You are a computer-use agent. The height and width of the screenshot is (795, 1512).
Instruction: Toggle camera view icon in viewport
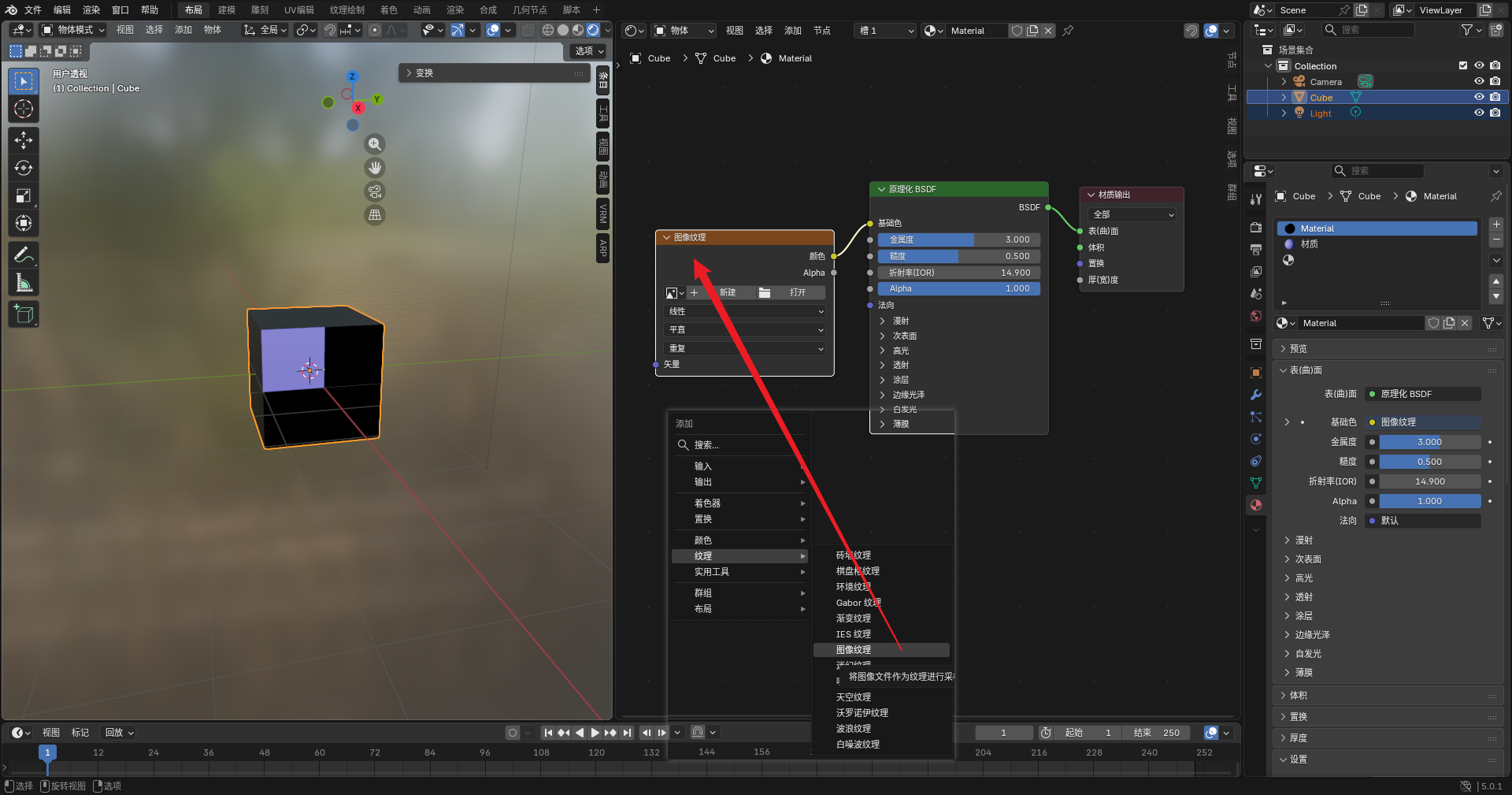375,191
